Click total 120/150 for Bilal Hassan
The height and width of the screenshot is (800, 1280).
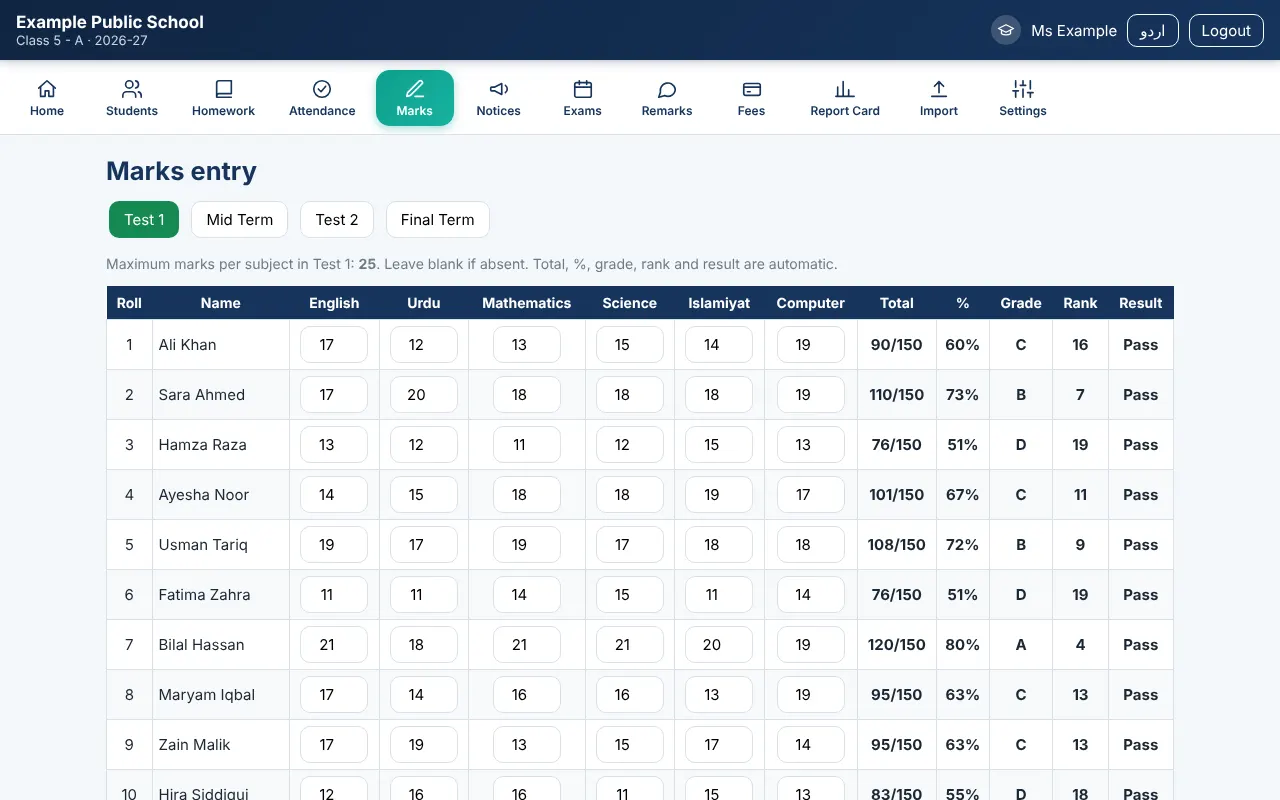pyautogui.click(x=897, y=644)
